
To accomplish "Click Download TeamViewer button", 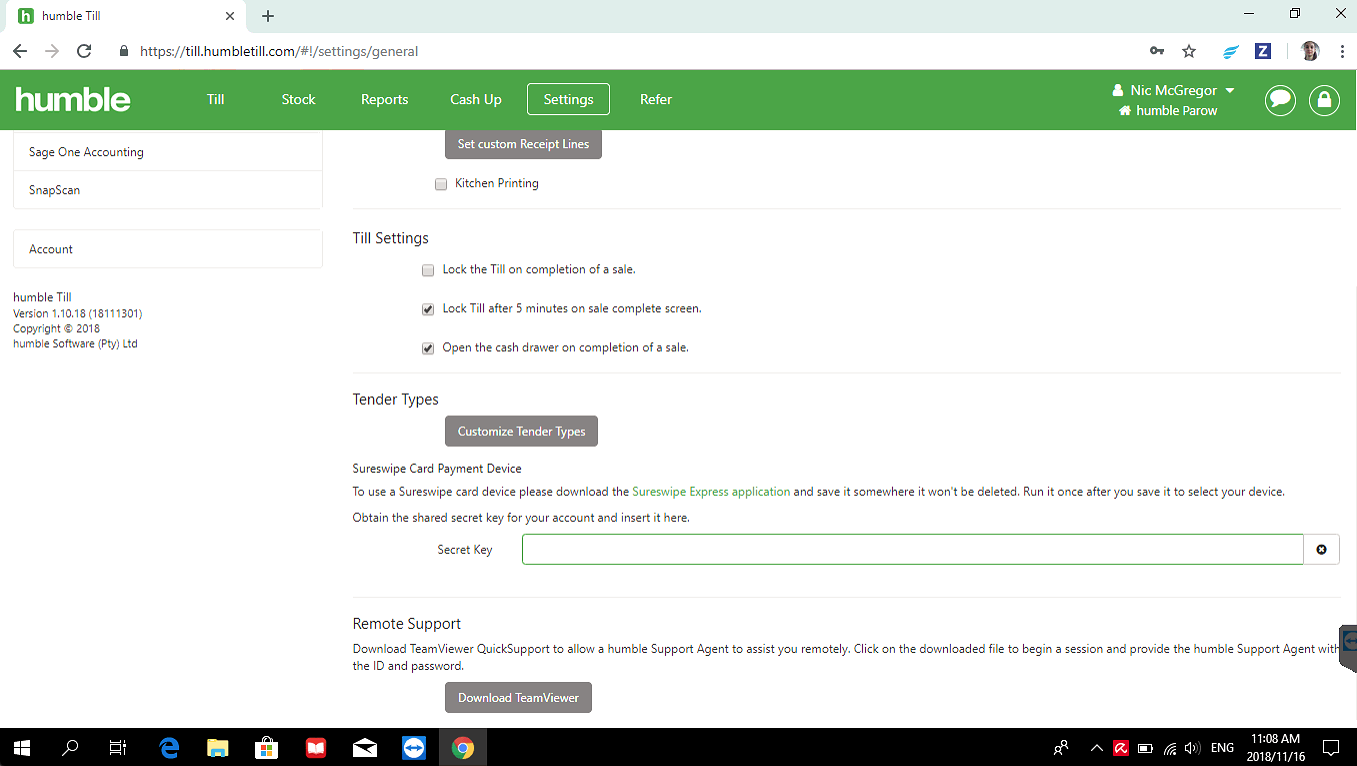I will tap(518, 697).
